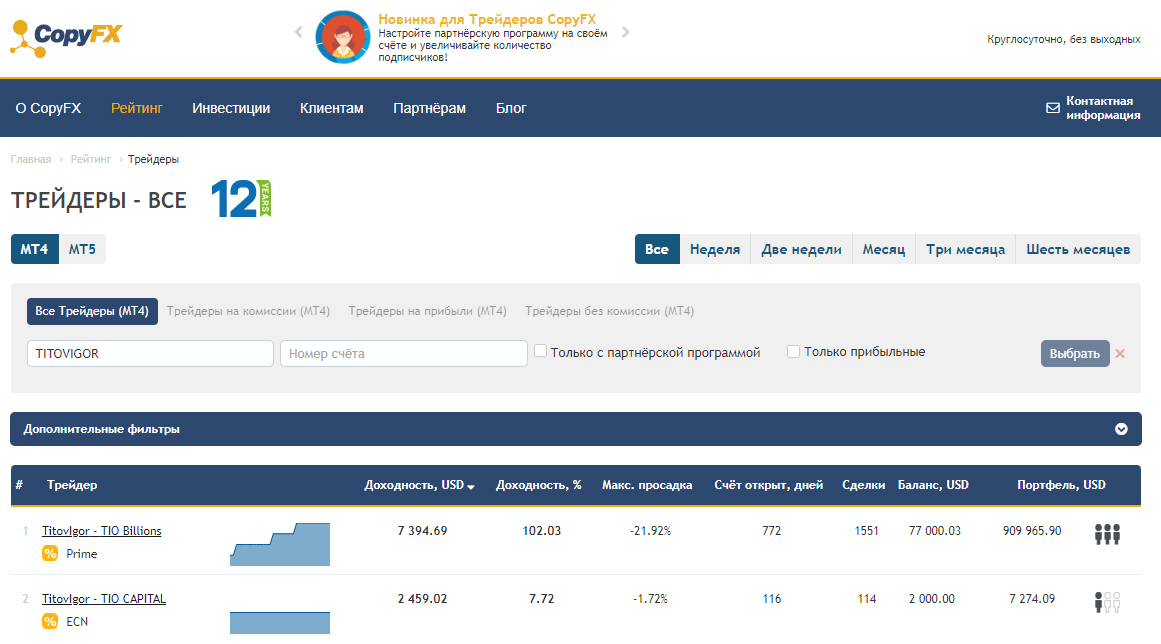Viewport: 1161px width, 644px height.
Task: Enable 'Только с партнёрской программой' checkbox
Action: tap(541, 351)
